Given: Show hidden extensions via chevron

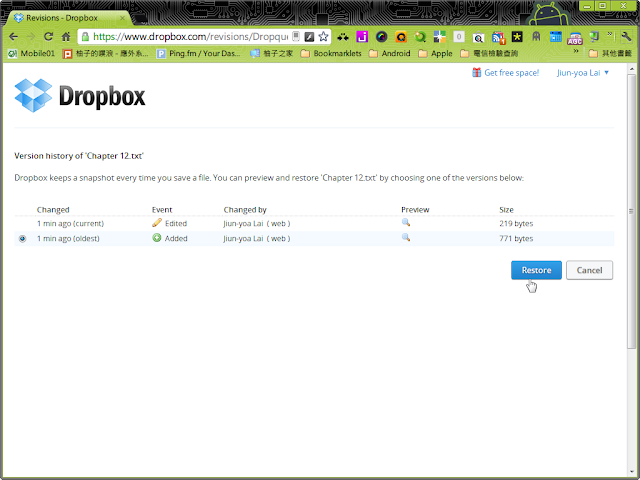Looking at the screenshot, I should 610,34.
